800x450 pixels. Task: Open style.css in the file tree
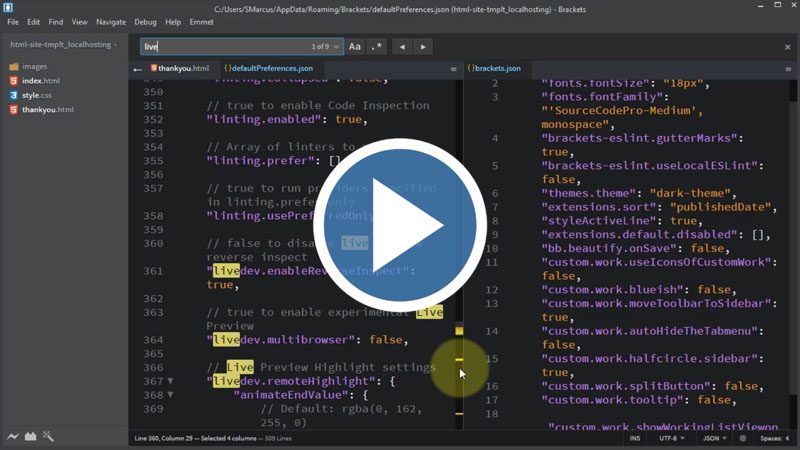pos(37,95)
